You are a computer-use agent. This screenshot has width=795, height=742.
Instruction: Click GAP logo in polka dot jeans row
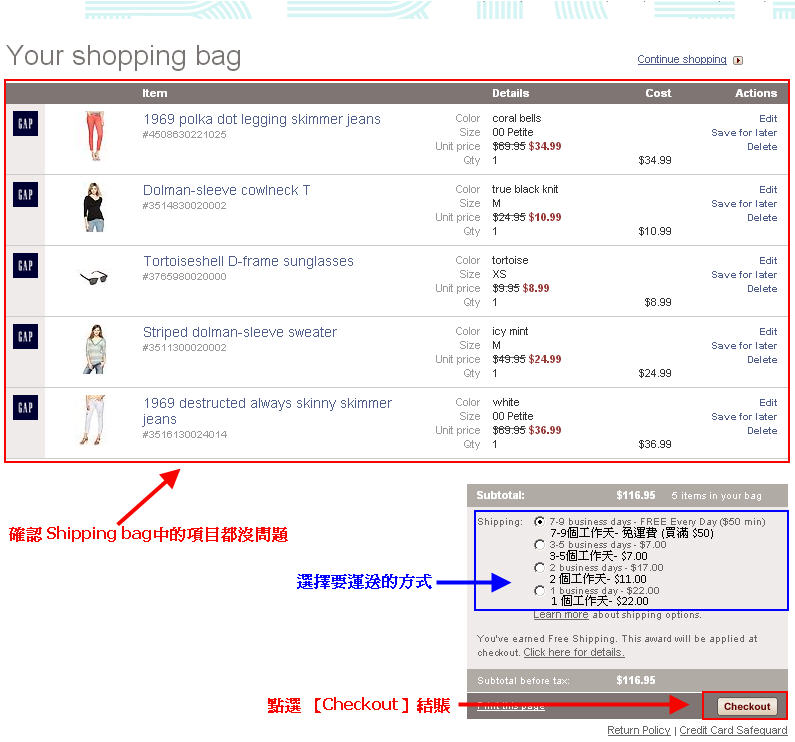tap(25, 123)
